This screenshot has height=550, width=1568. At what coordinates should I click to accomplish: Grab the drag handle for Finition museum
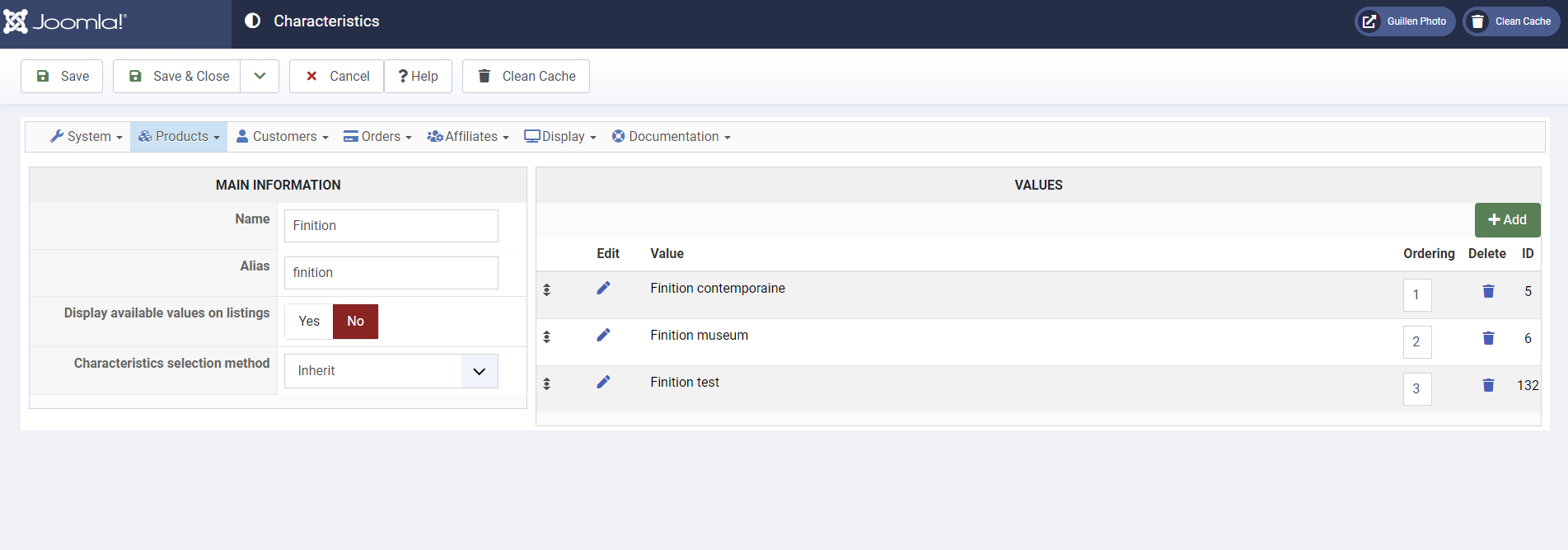[x=546, y=336]
